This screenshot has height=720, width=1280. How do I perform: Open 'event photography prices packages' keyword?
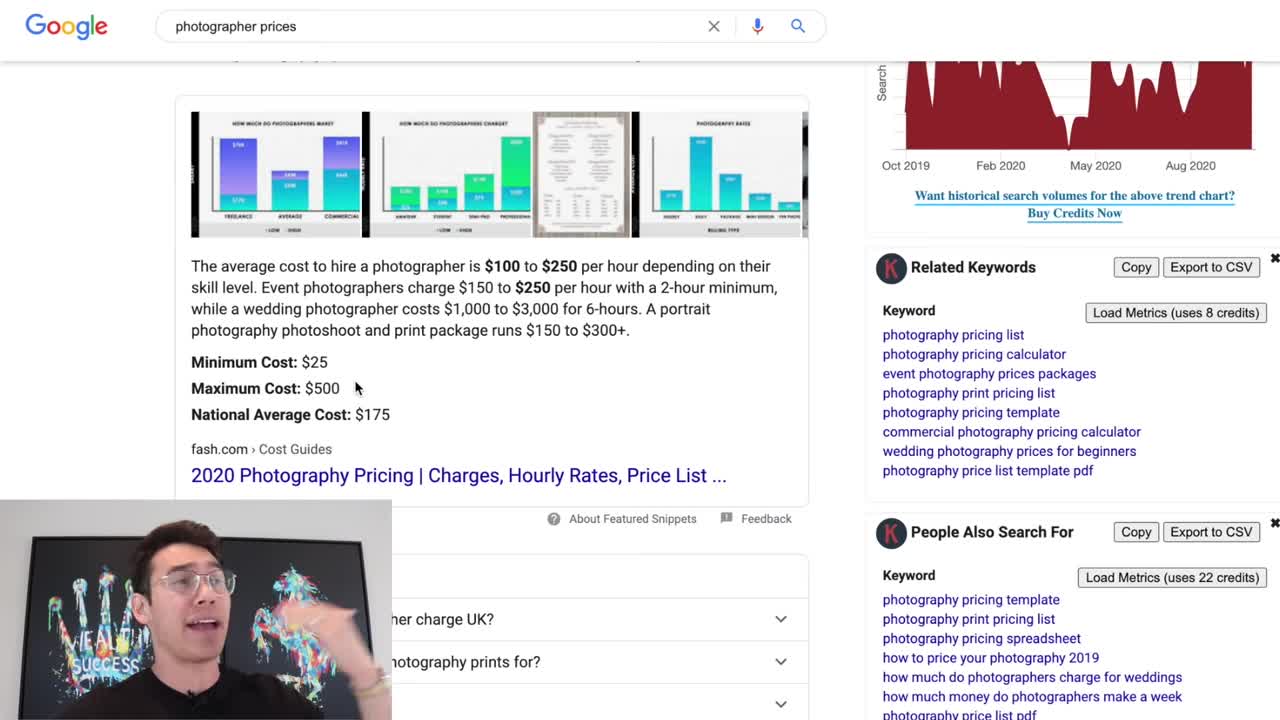click(x=989, y=374)
